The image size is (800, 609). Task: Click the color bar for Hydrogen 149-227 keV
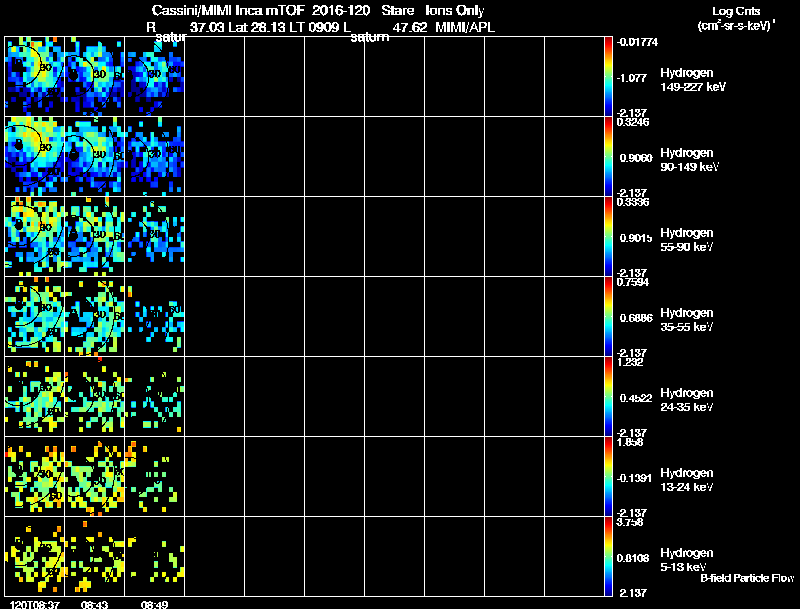[x=610, y=76]
